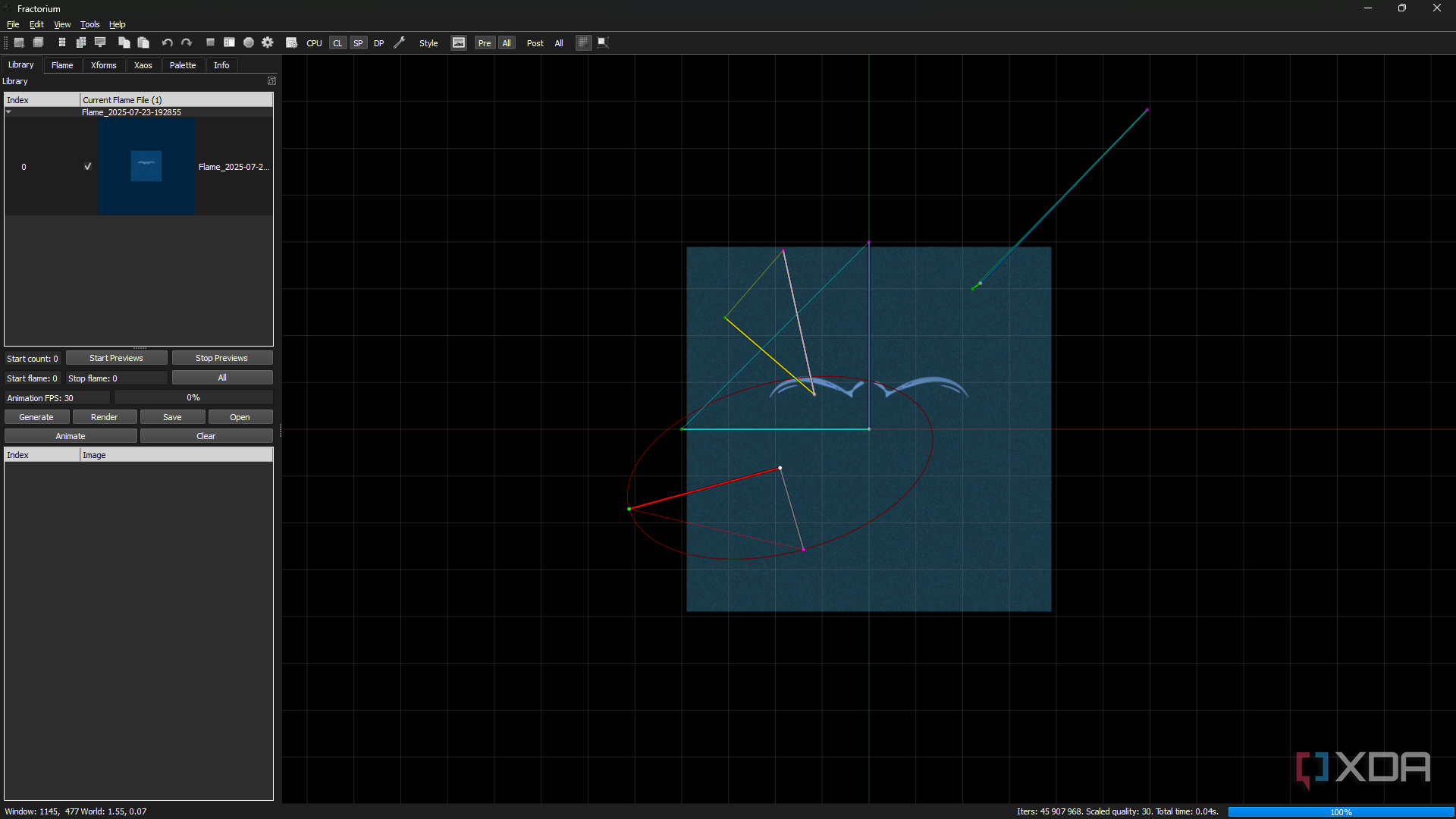Screen dimensions: 1456x819
Task: Click the paste icon in toolbar
Action: click(x=143, y=42)
